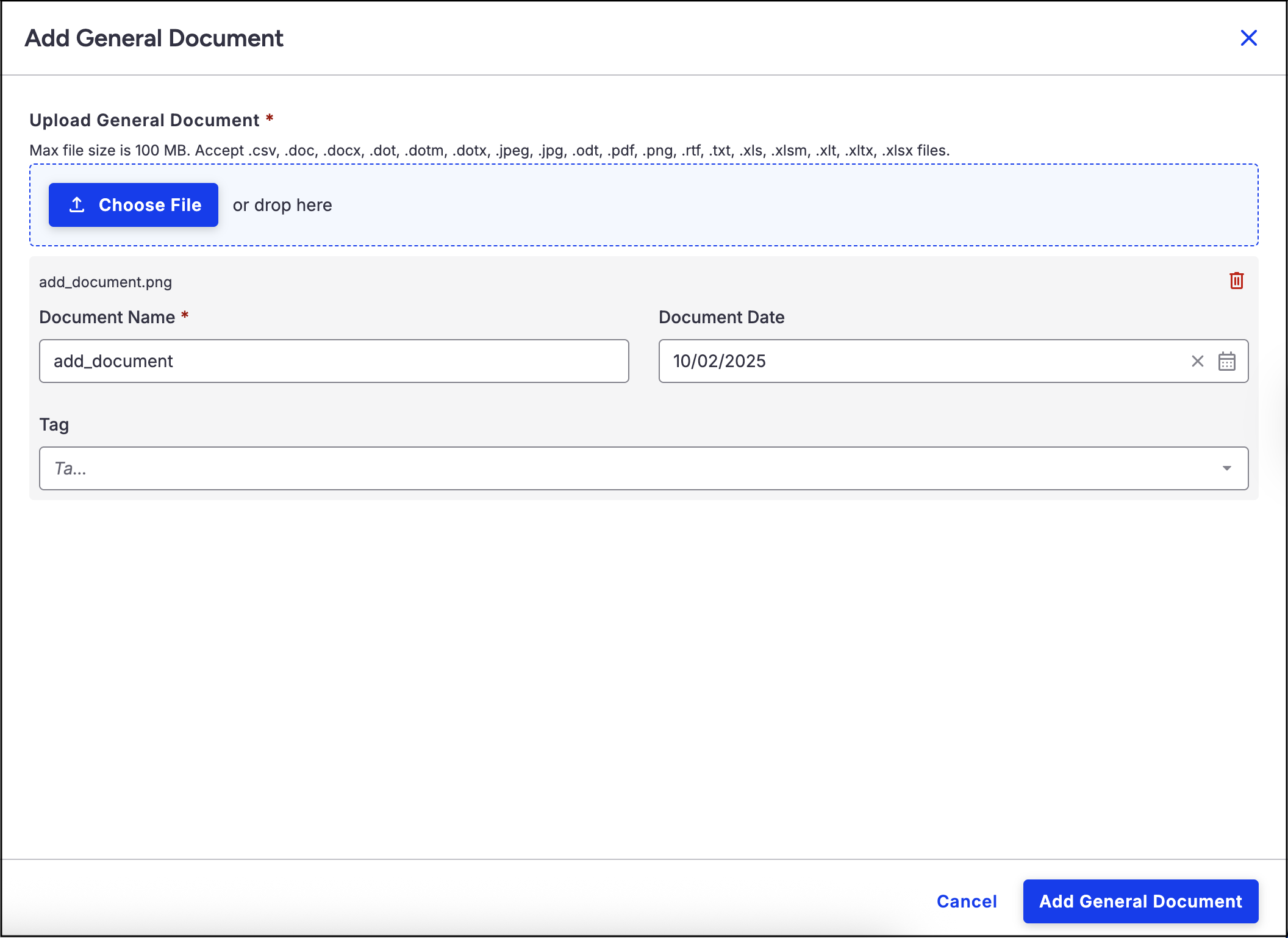
Task: Click into the Document Date field
Action: [x=915, y=361]
